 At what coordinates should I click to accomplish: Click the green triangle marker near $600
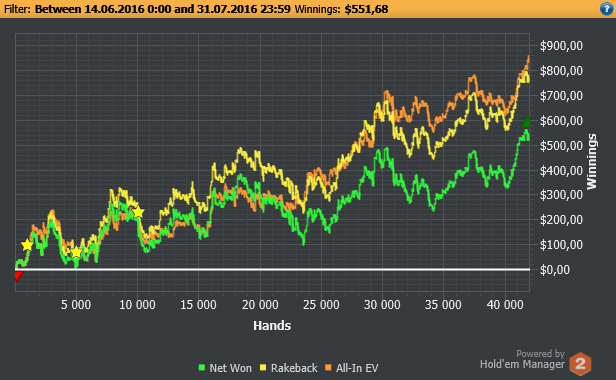[526, 122]
